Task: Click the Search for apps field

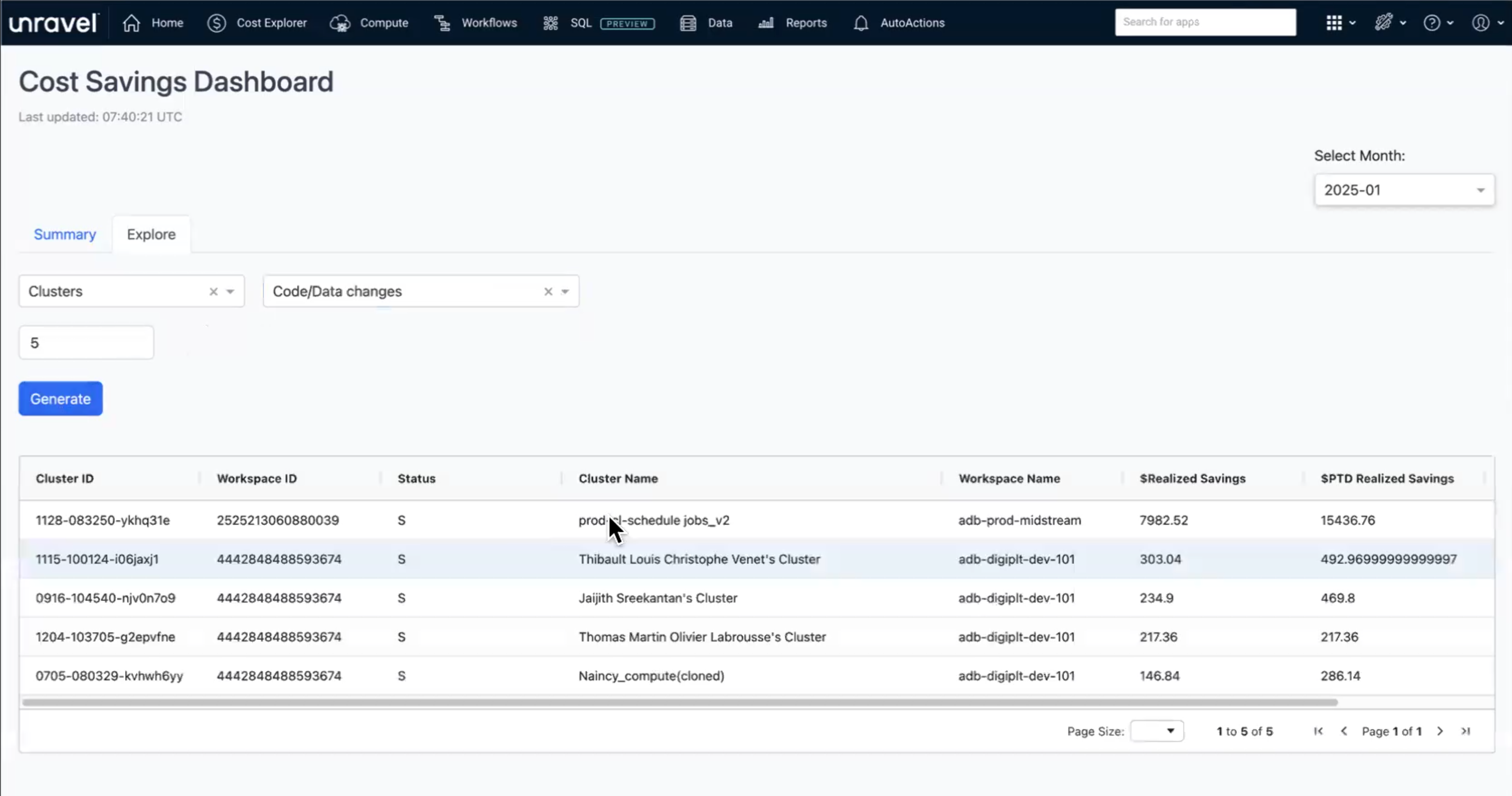Action: (x=1205, y=22)
